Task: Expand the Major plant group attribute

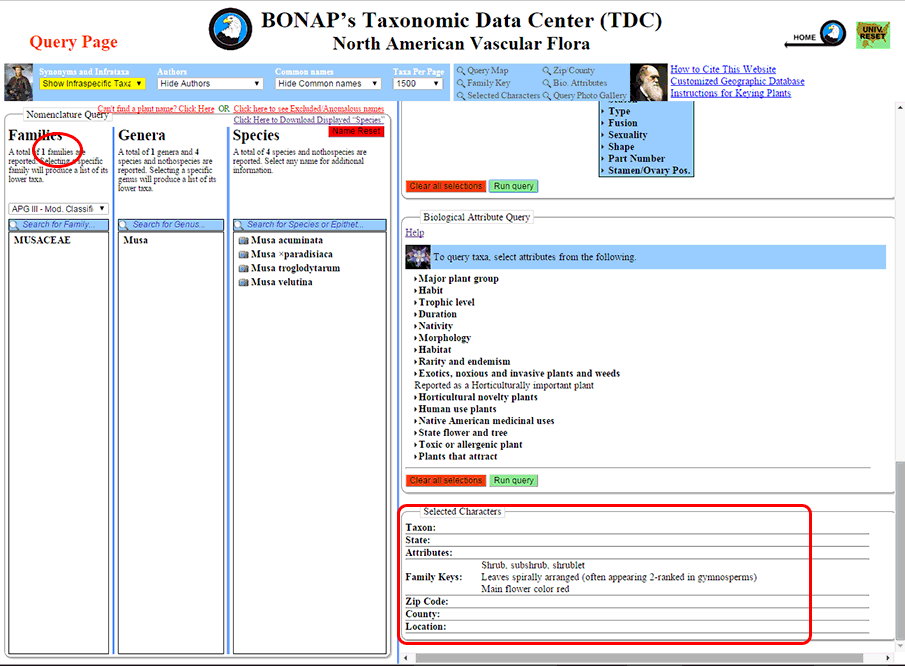Action: [456, 279]
